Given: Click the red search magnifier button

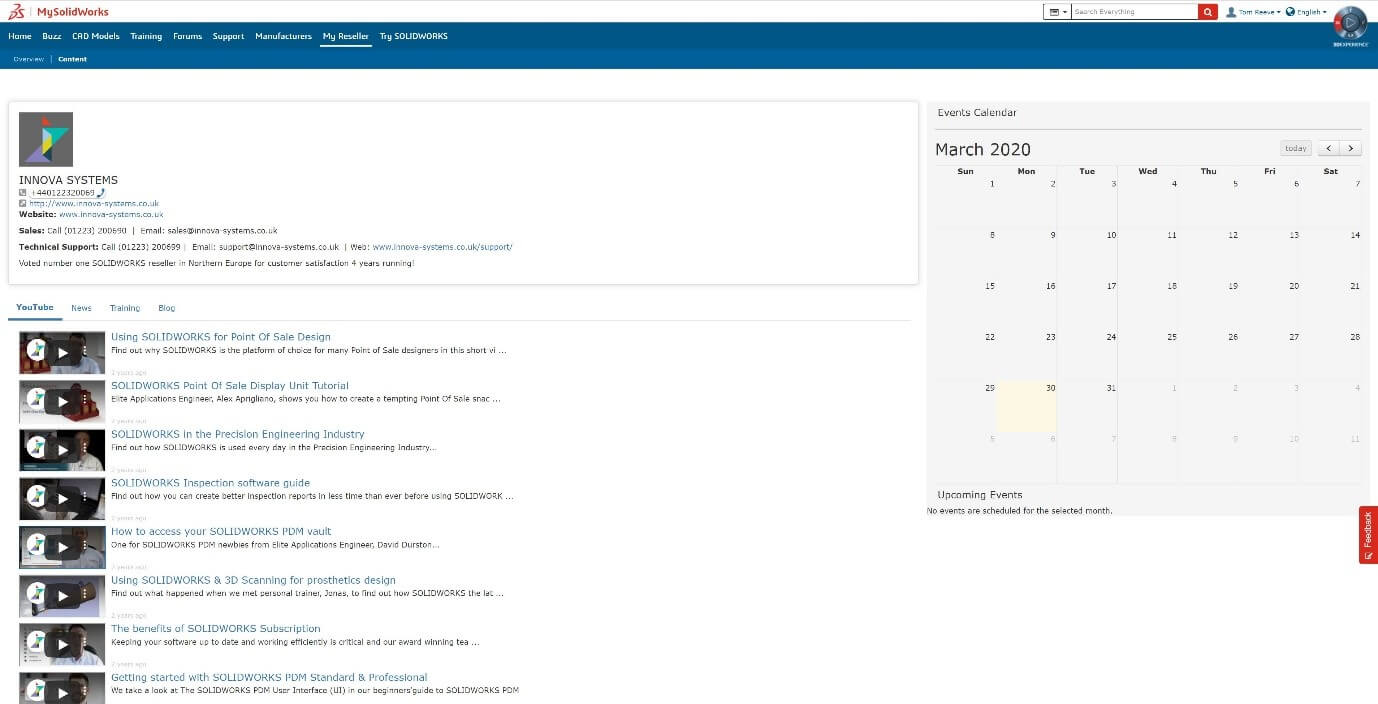Looking at the screenshot, I should click(1208, 12).
